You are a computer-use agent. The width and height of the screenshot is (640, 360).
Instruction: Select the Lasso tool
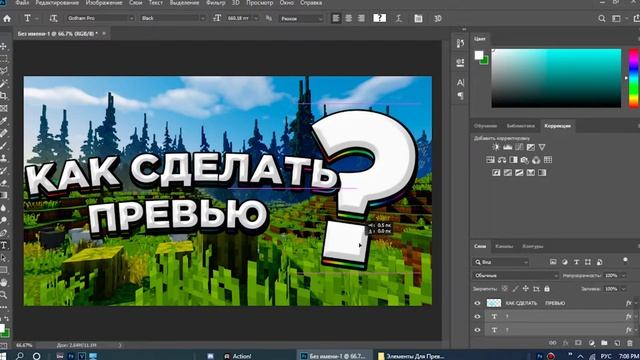click(x=4, y=71)
